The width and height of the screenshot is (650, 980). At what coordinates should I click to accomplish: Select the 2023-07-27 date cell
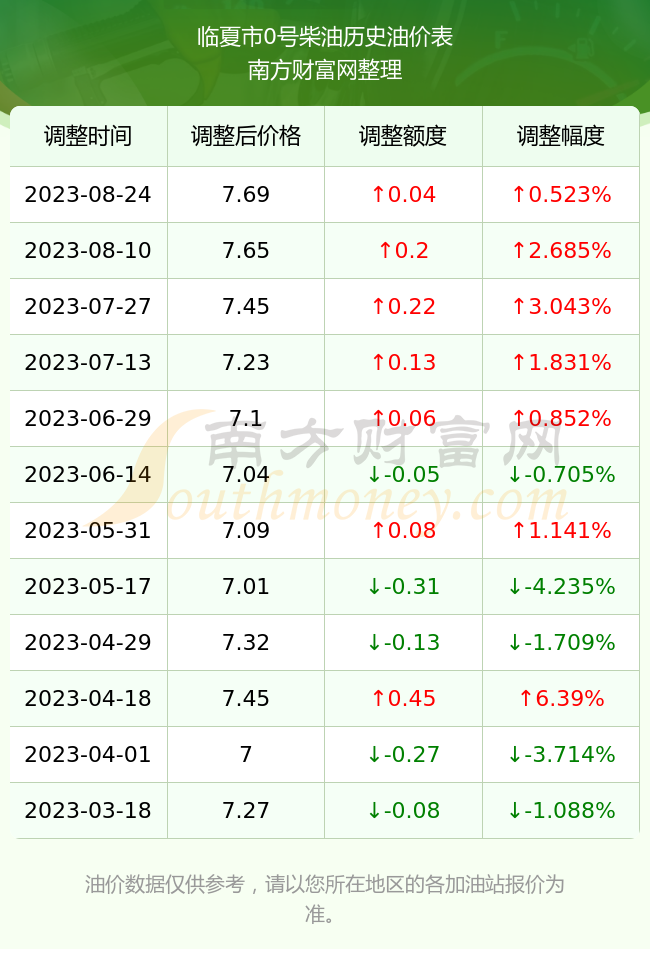click(x=88, y=306)
